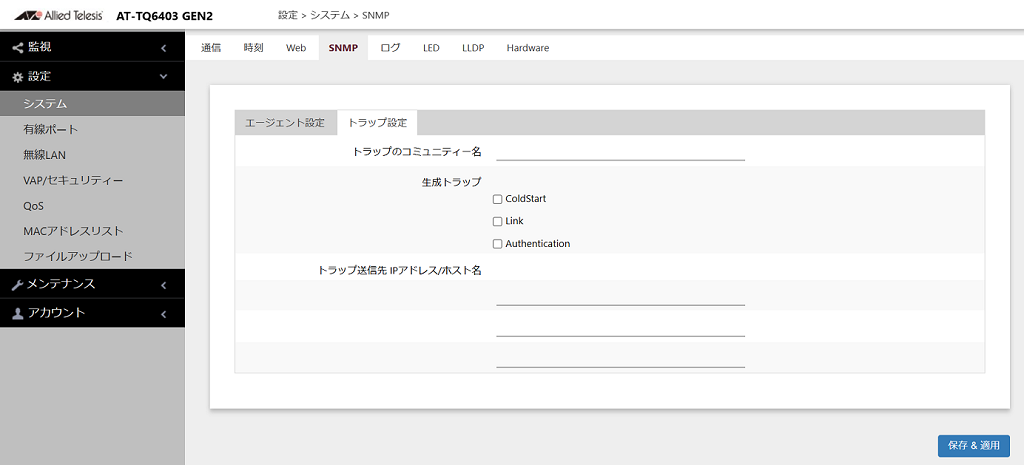Collapse the 設定 menu chevron
This screenshot has height=465, width=1024.
(x=163, y=77)
